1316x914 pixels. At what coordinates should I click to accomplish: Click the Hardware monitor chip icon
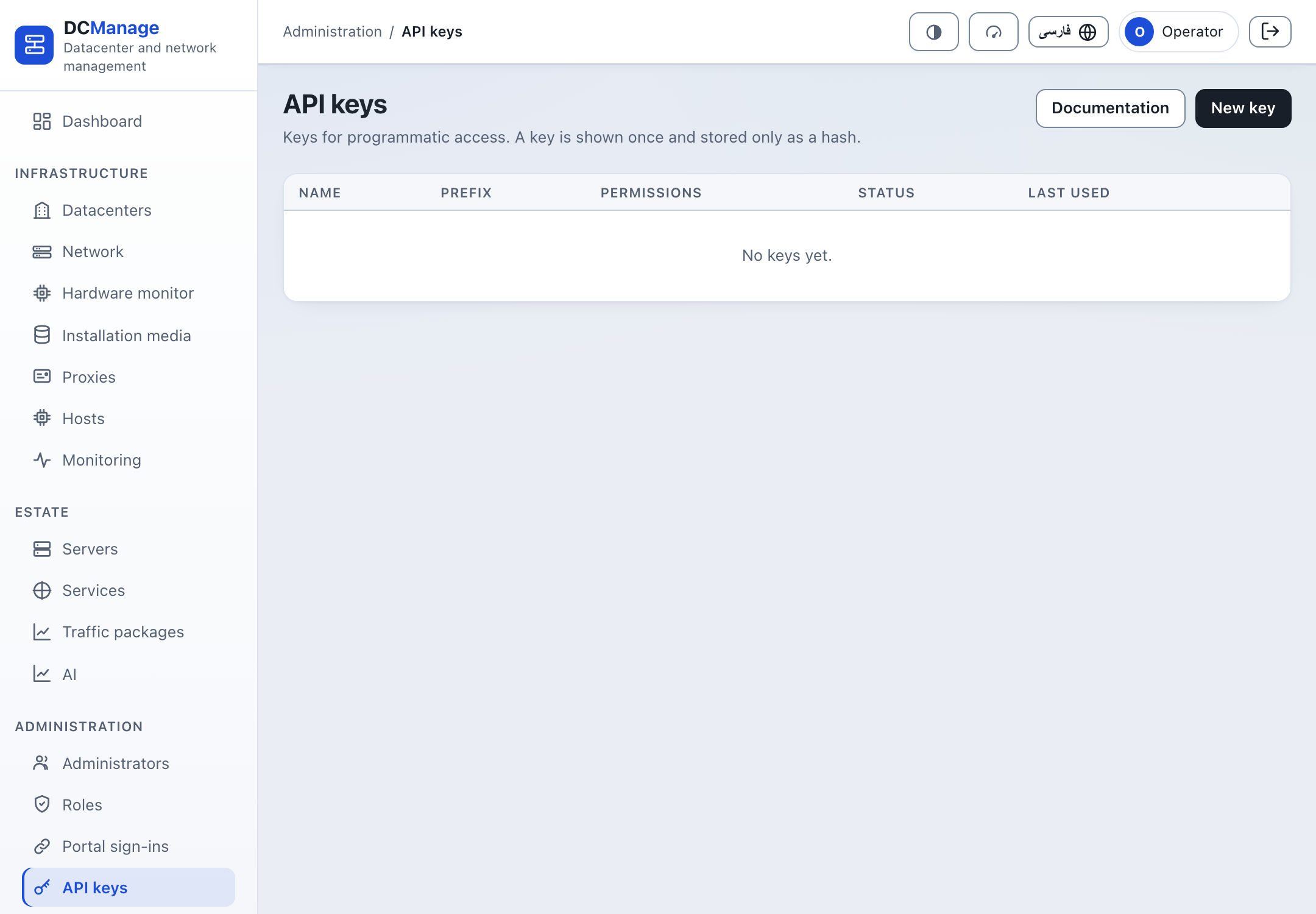(42, 293)
